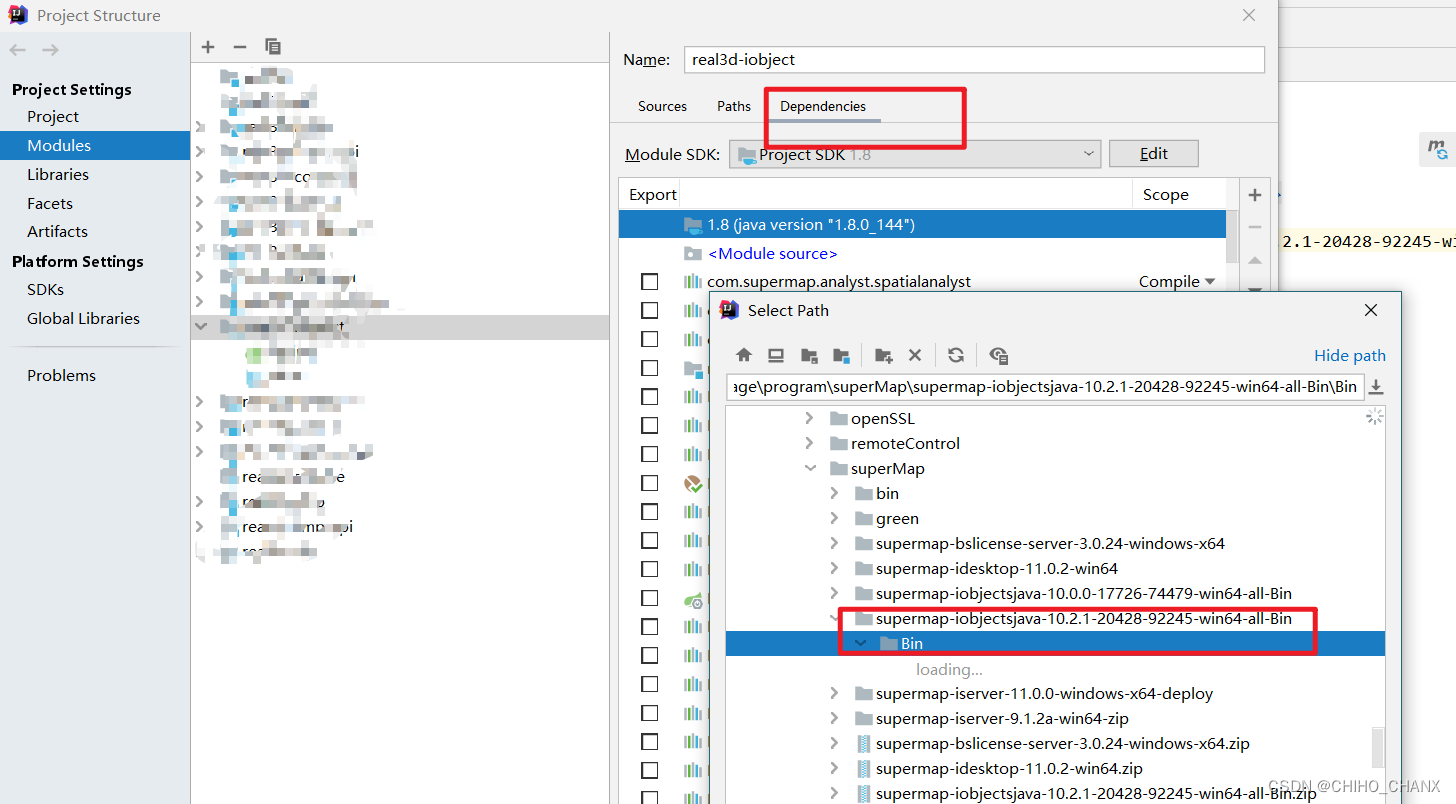The width and height of the screenshot is (1456, 804).
Task: Click the Desktop icon in Select Path toolbar
Action: point(775,355)
